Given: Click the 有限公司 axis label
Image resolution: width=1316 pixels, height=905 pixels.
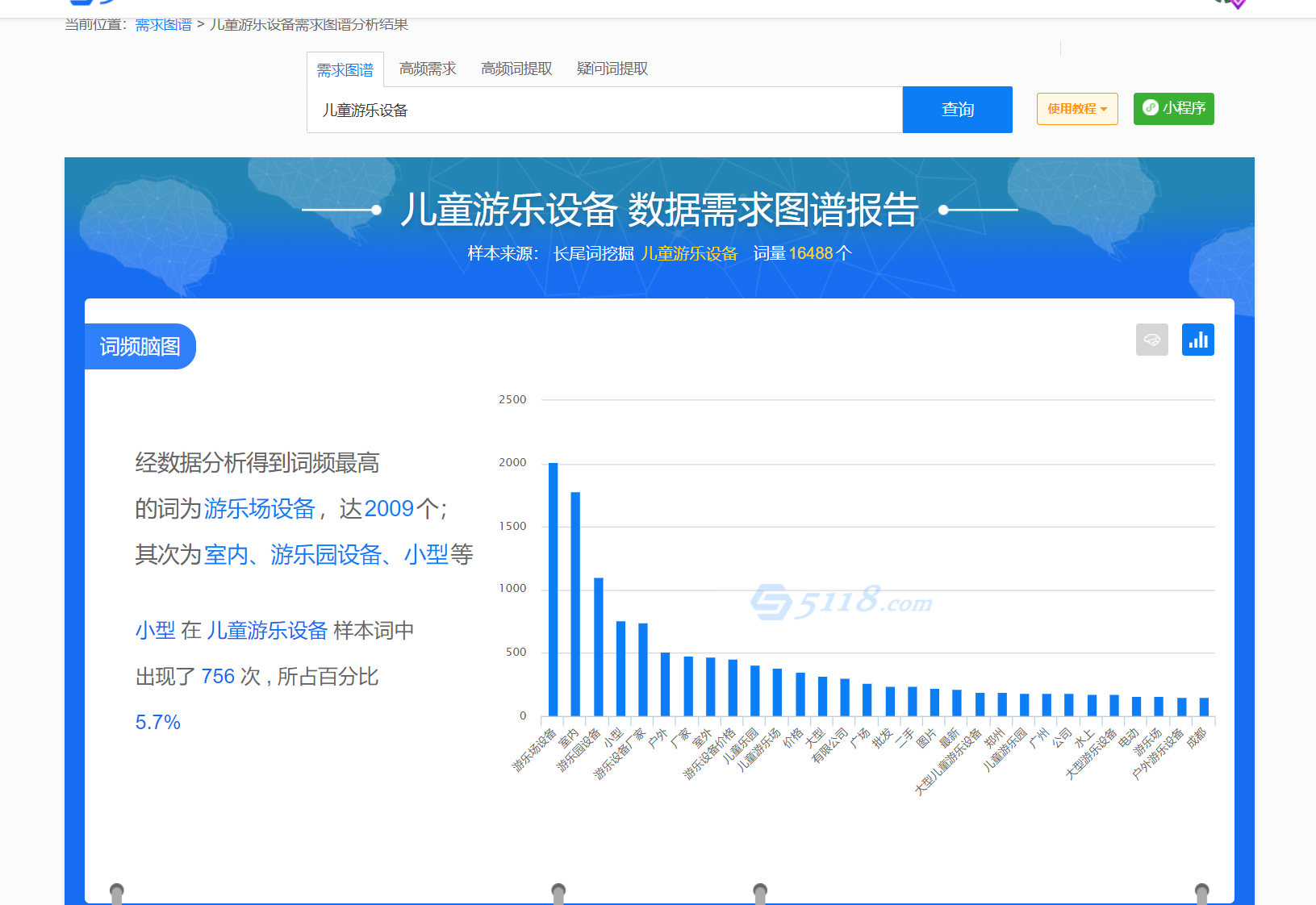Looking at the screenshot, I should click(x=829, y=744).
